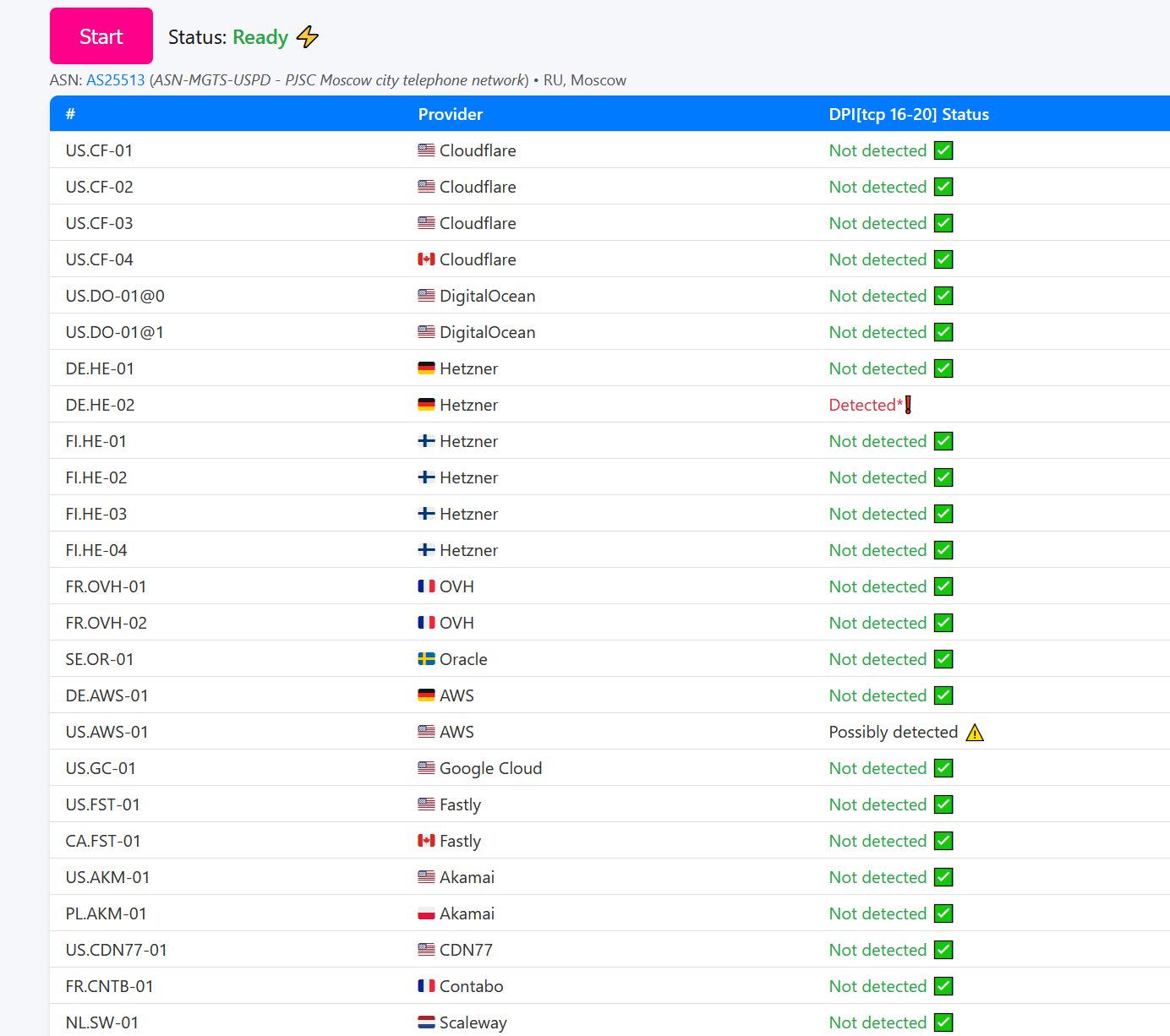Click the pink Start button

[x=101, y=36]
